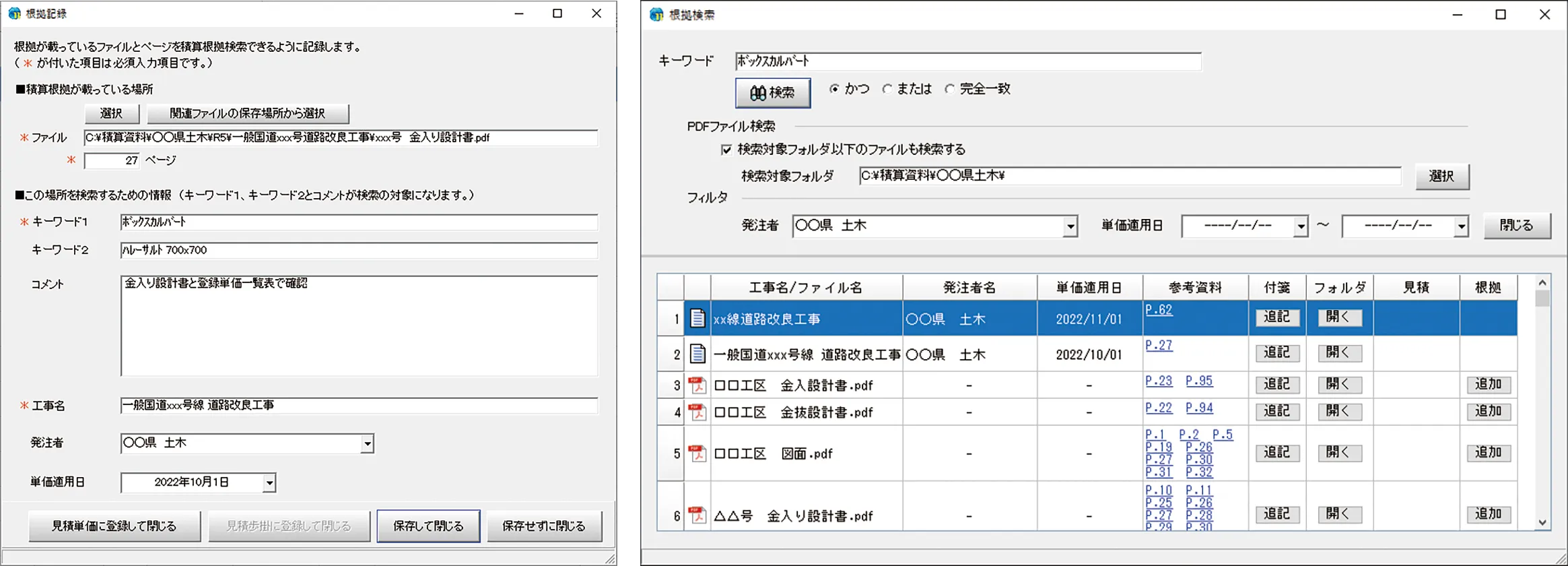Screen dimensions: 1568x566
Task: Expand 発注者 dropdown in 根拠記録 form
Action: 367,443
